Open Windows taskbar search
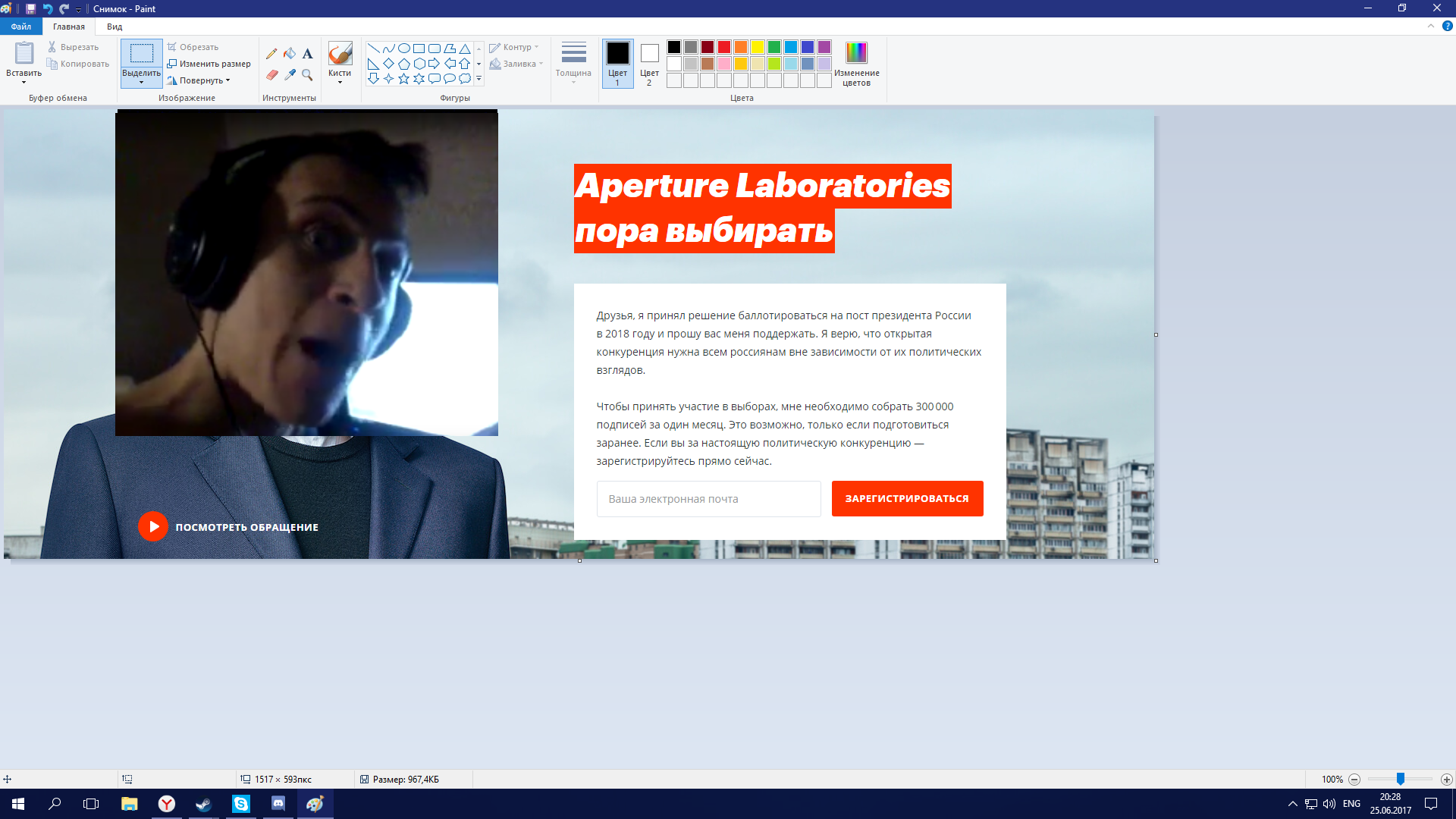Viewport: 1456px width, 819px height. click(55, 804)
